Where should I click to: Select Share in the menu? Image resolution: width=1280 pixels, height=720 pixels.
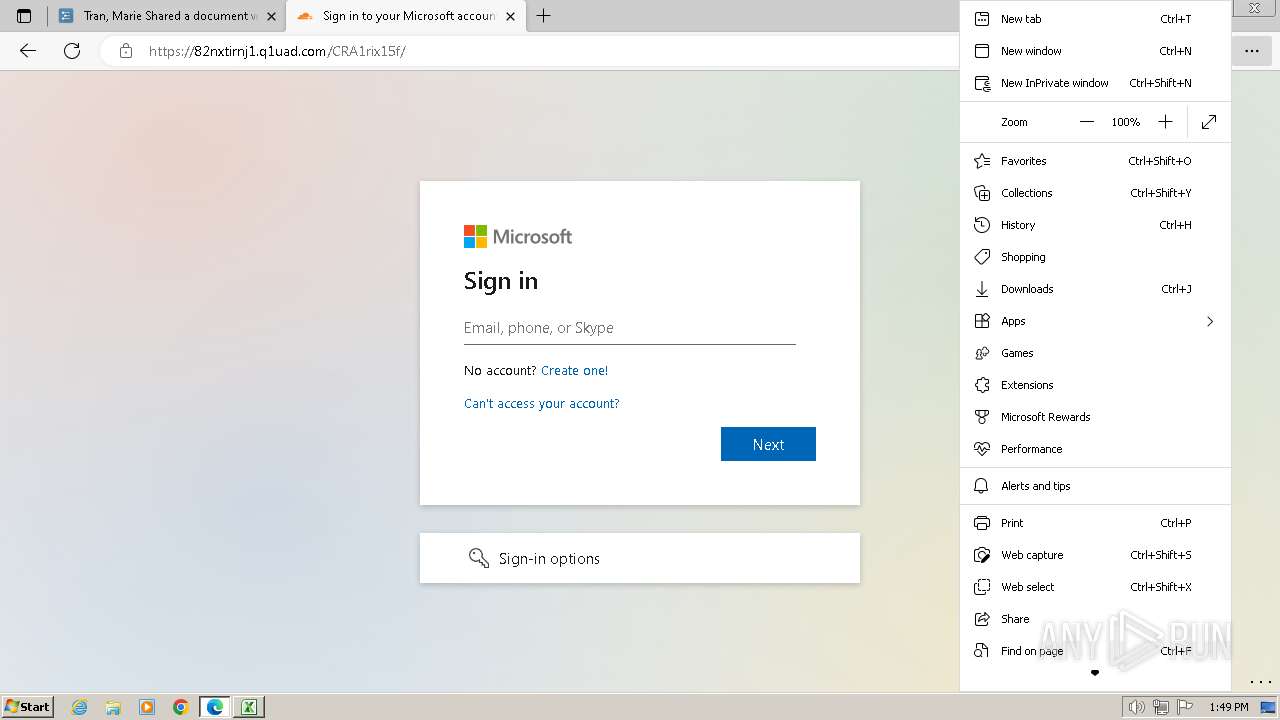coord(1095,619)
